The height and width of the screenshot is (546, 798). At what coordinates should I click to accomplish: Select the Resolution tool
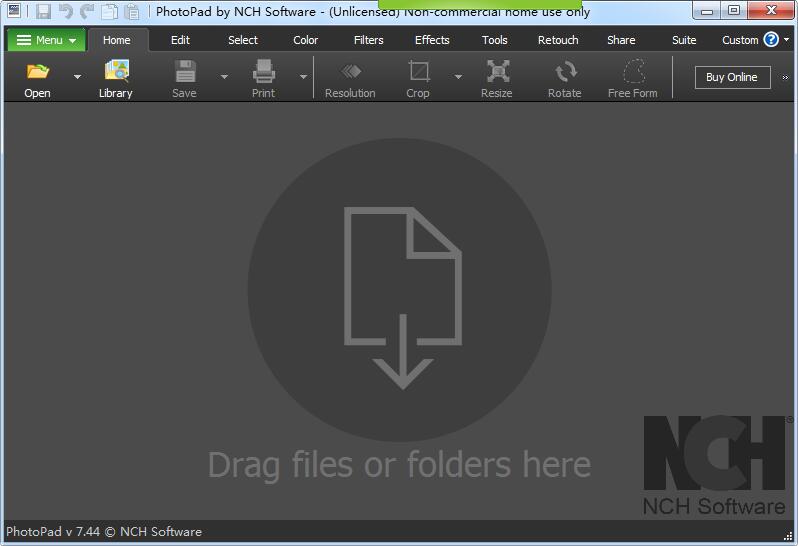coord(350,73)
